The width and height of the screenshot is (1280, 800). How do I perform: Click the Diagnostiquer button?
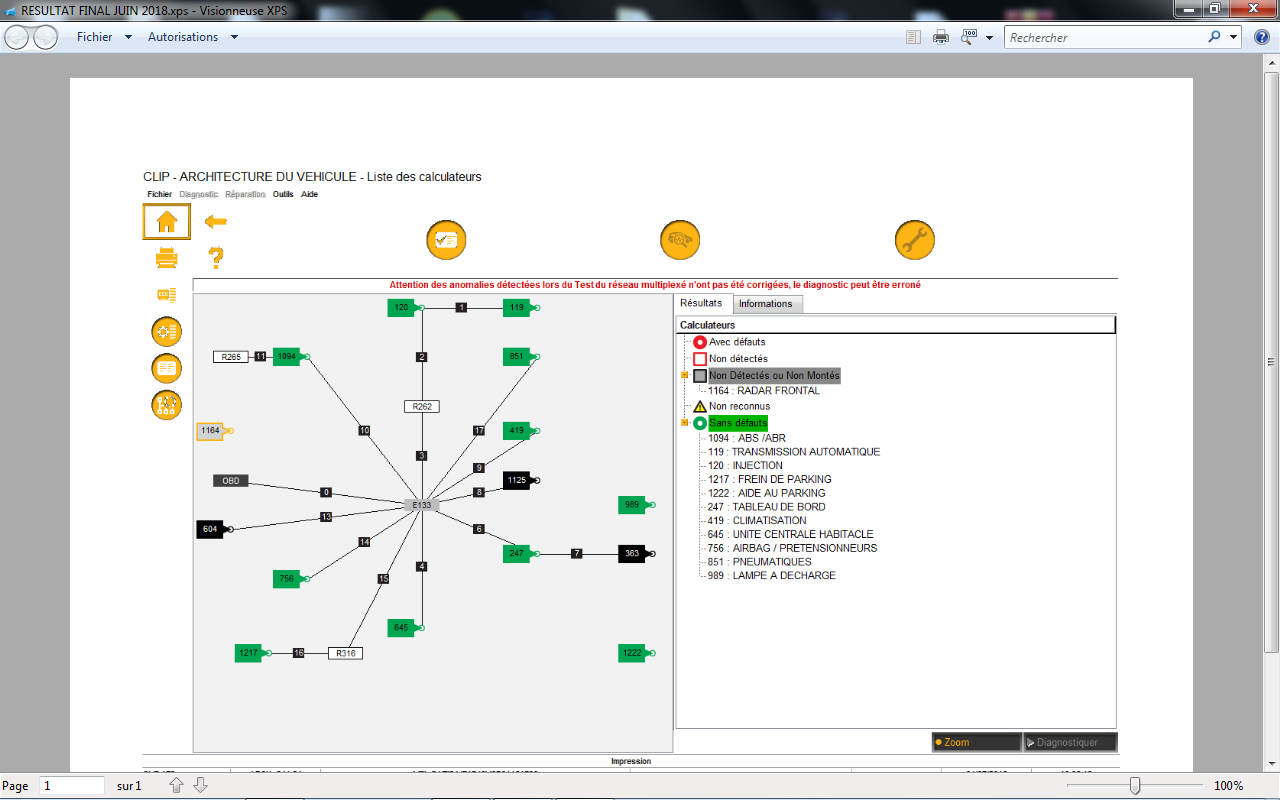[1069, 743]
